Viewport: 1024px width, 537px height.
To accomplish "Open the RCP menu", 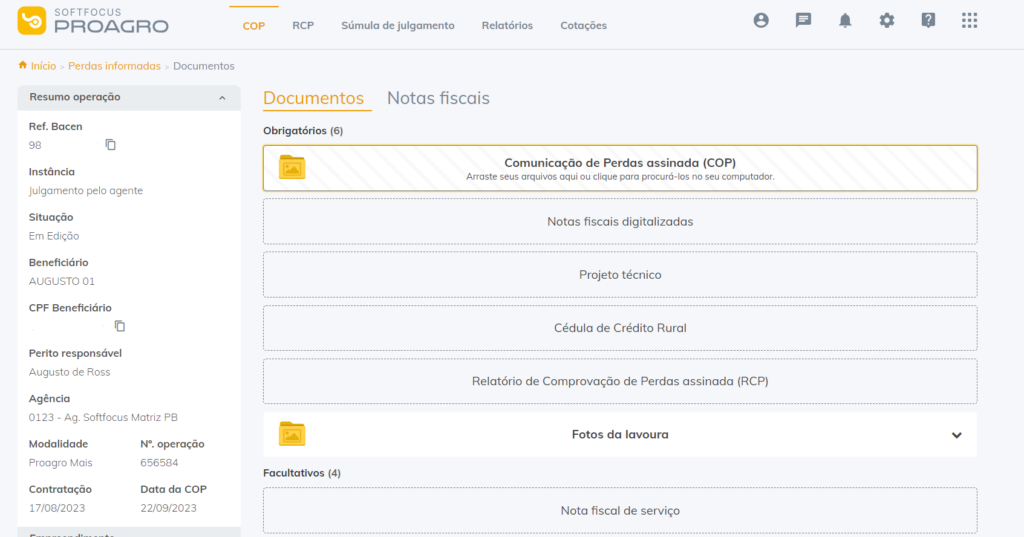I will pyautogui.click(x=303, y=25).
